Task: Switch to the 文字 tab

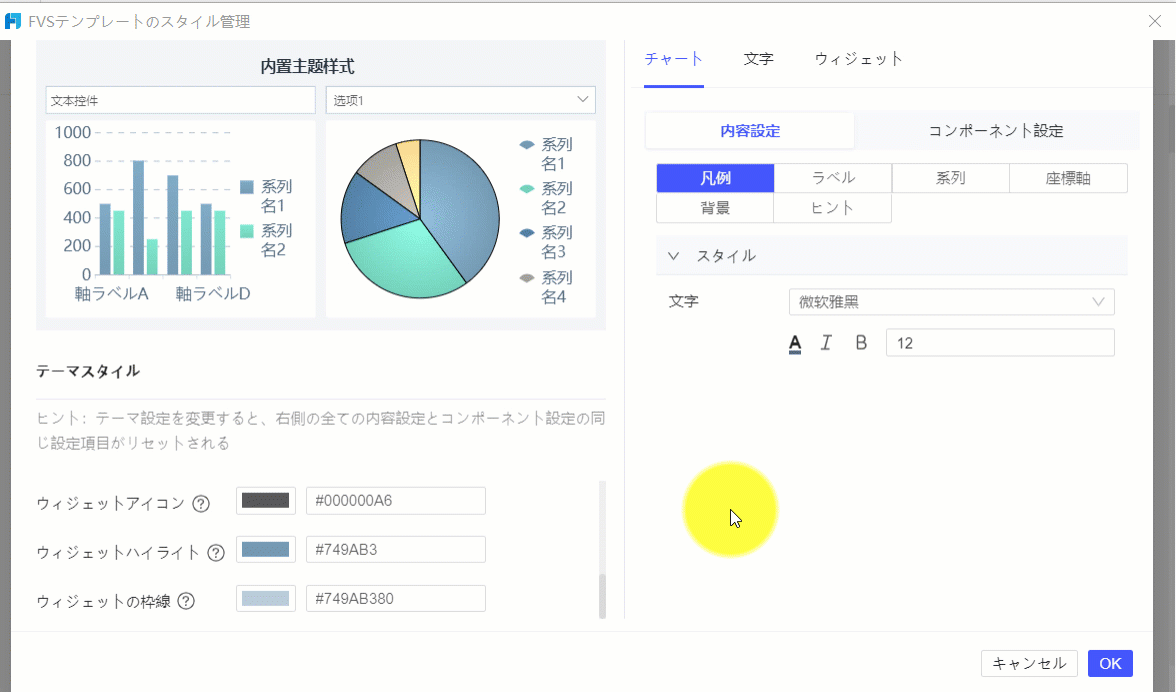Action: [758, 59]
